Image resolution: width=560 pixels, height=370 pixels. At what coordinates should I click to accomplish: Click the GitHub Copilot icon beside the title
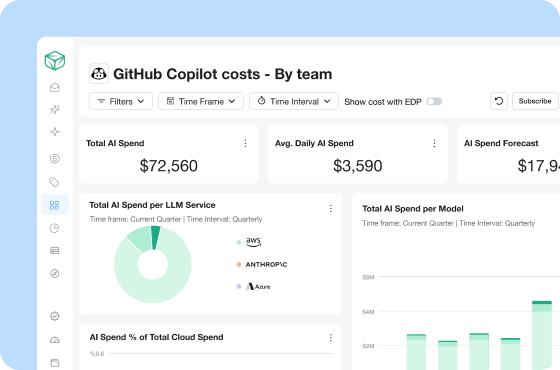coord(99,74)
